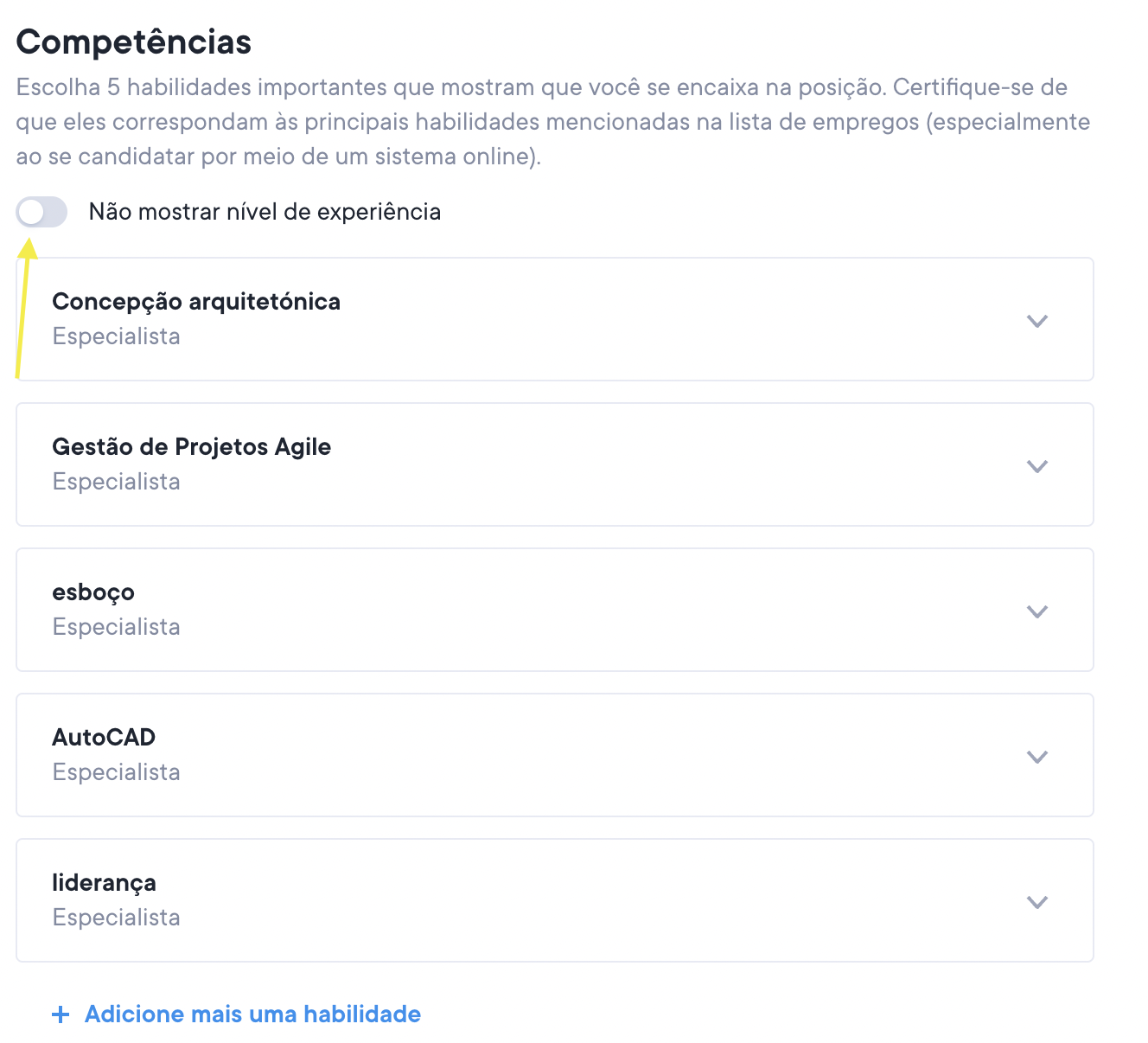This screenshot has height=1043, width=1148.
Task: Click the 'Não mostrar nível de experiência' label
Action: click(265, 212)
